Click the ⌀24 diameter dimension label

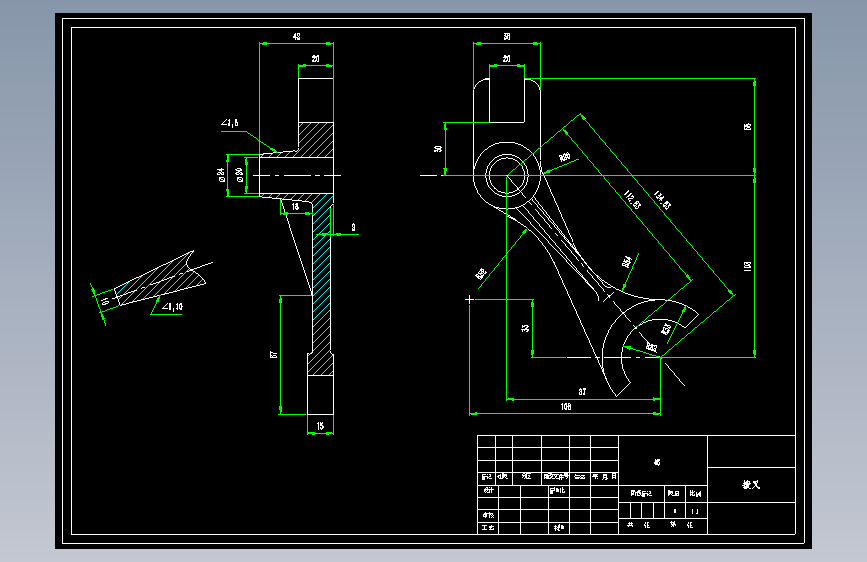[221, 175]
